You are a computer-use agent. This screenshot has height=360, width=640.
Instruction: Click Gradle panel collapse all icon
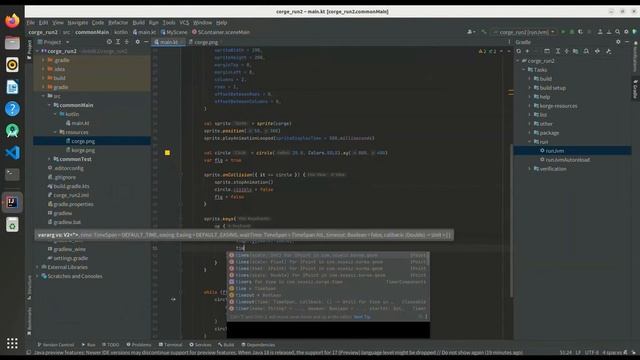coord(567,51)
